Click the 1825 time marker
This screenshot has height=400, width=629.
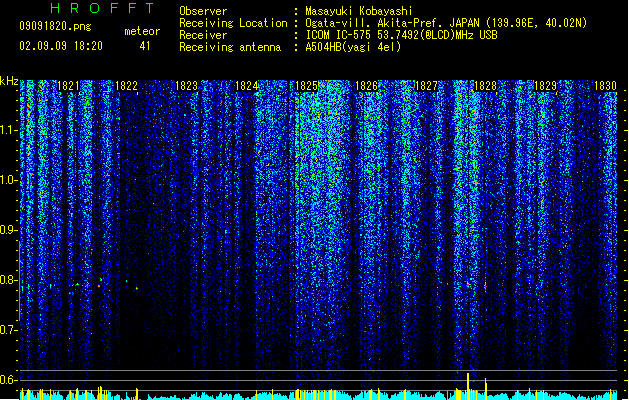306,86
